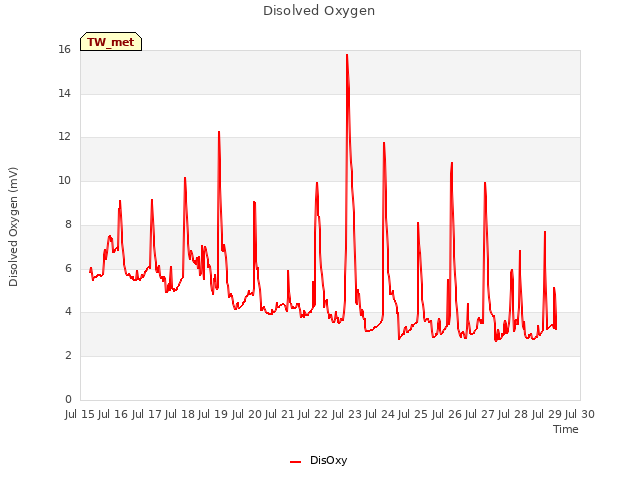Viewport: 640px width, 480px height.
Task: Select the 'Disolved Oxygen' chart title
Action: (319, 11)
